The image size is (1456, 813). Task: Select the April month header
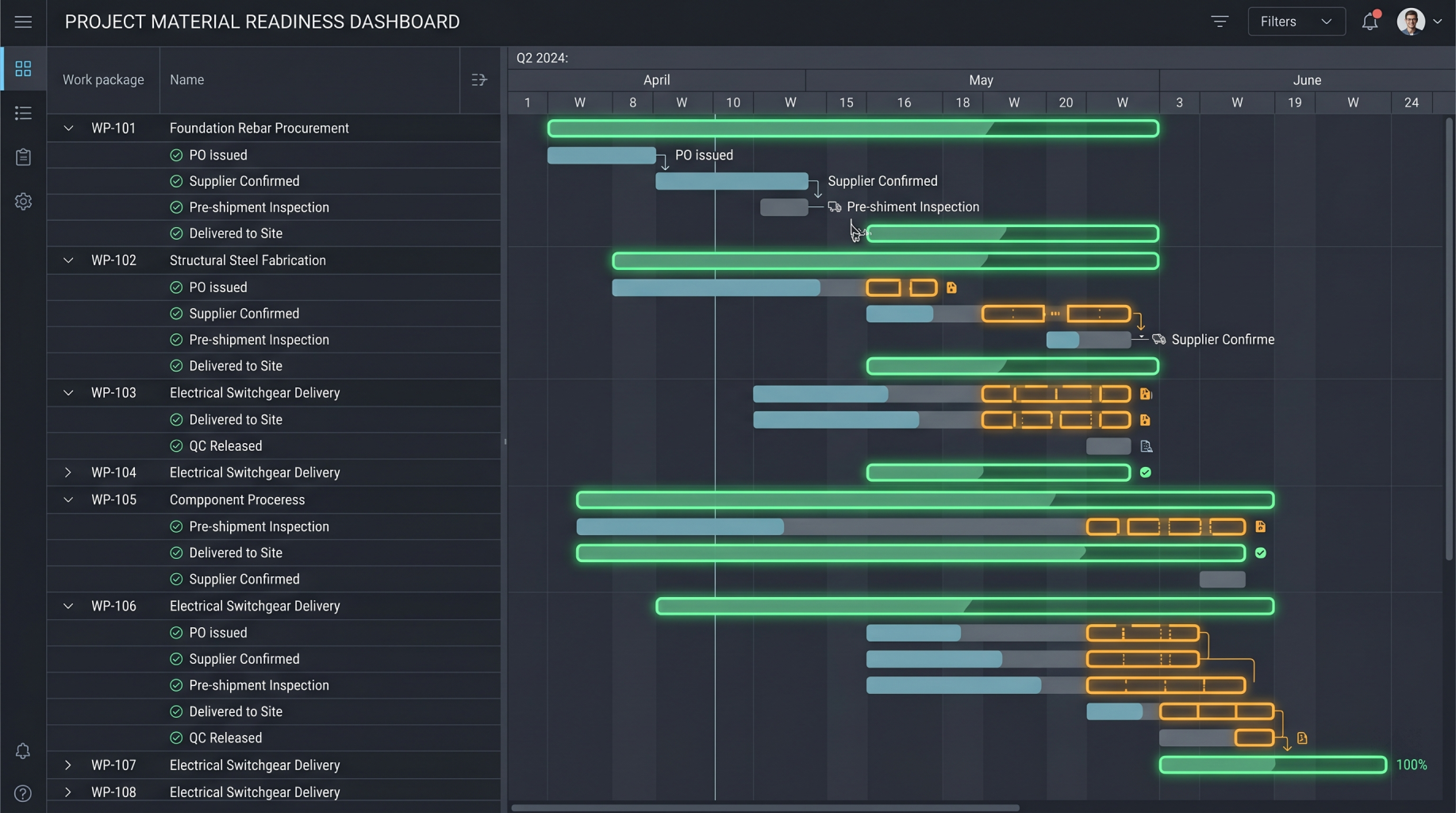coord(656,80)
